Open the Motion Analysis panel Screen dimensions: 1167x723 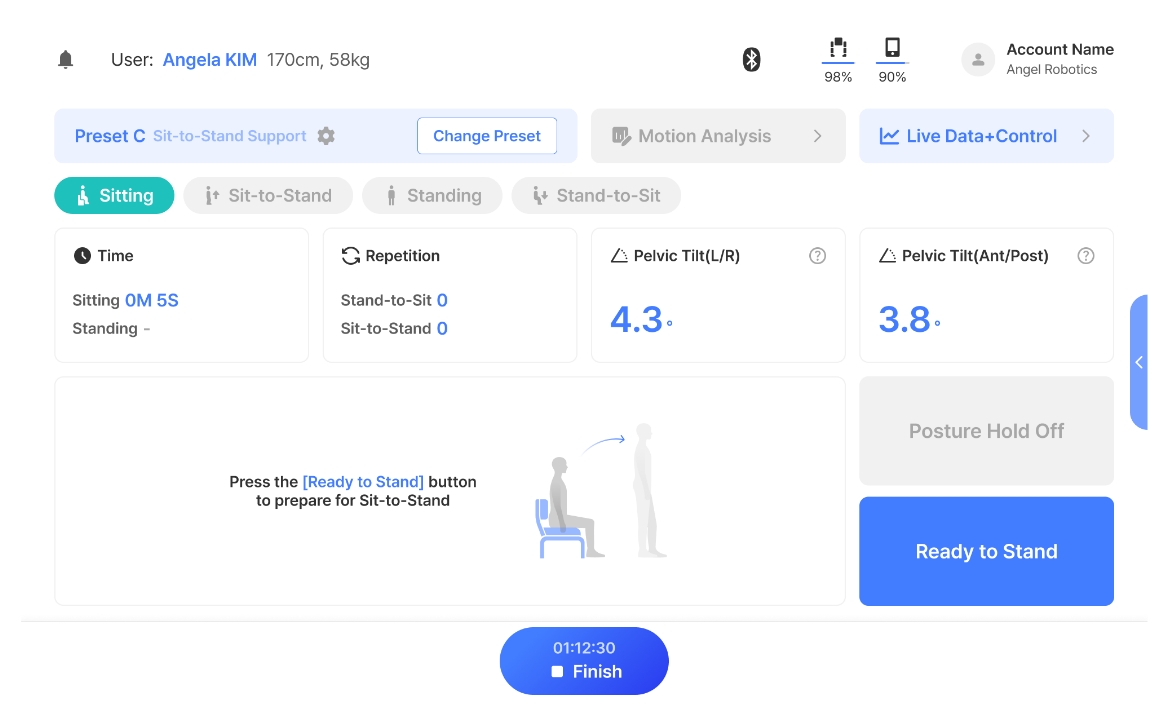tap(717, 136)
